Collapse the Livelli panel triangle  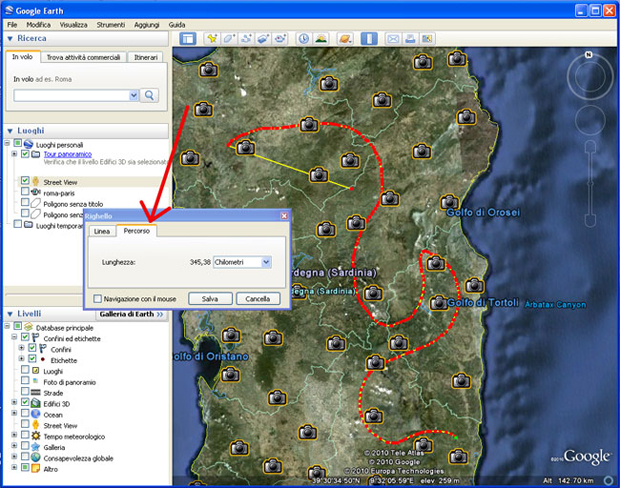[10, 314]
